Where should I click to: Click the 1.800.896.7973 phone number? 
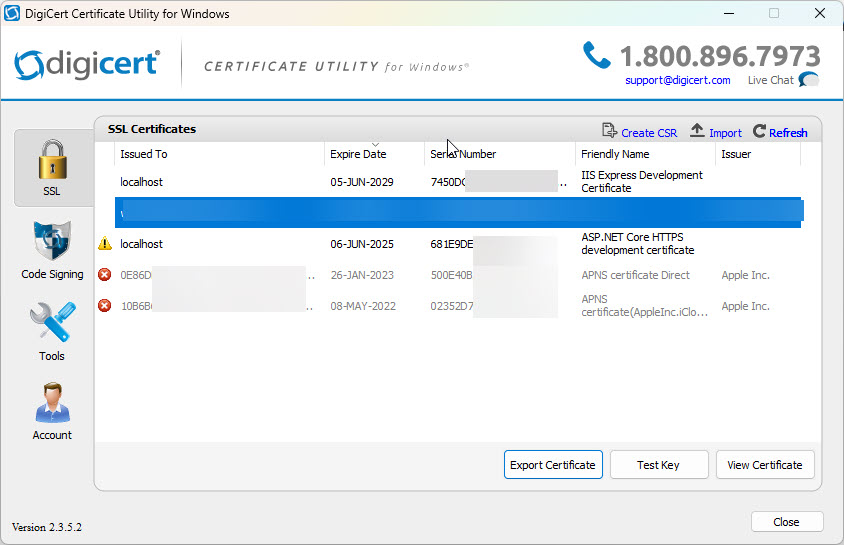click(720, 56)
